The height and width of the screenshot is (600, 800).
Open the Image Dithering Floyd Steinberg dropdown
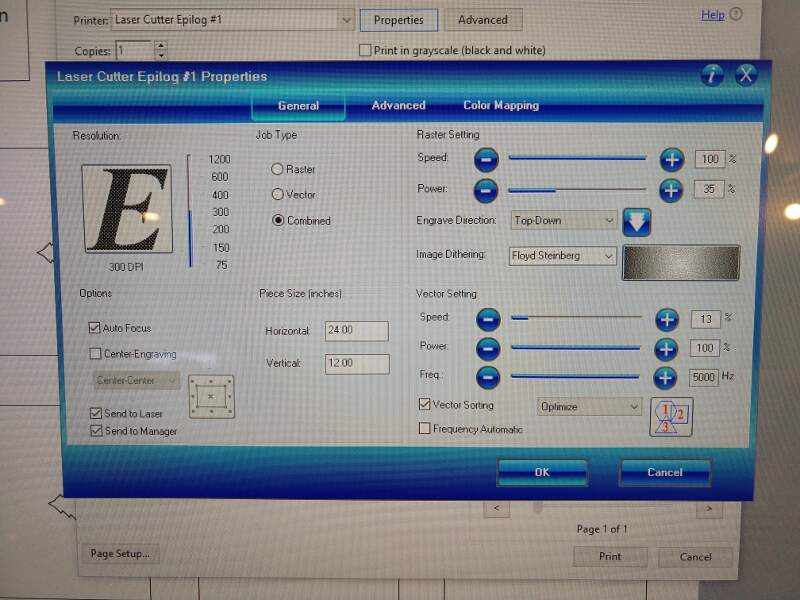563,256
